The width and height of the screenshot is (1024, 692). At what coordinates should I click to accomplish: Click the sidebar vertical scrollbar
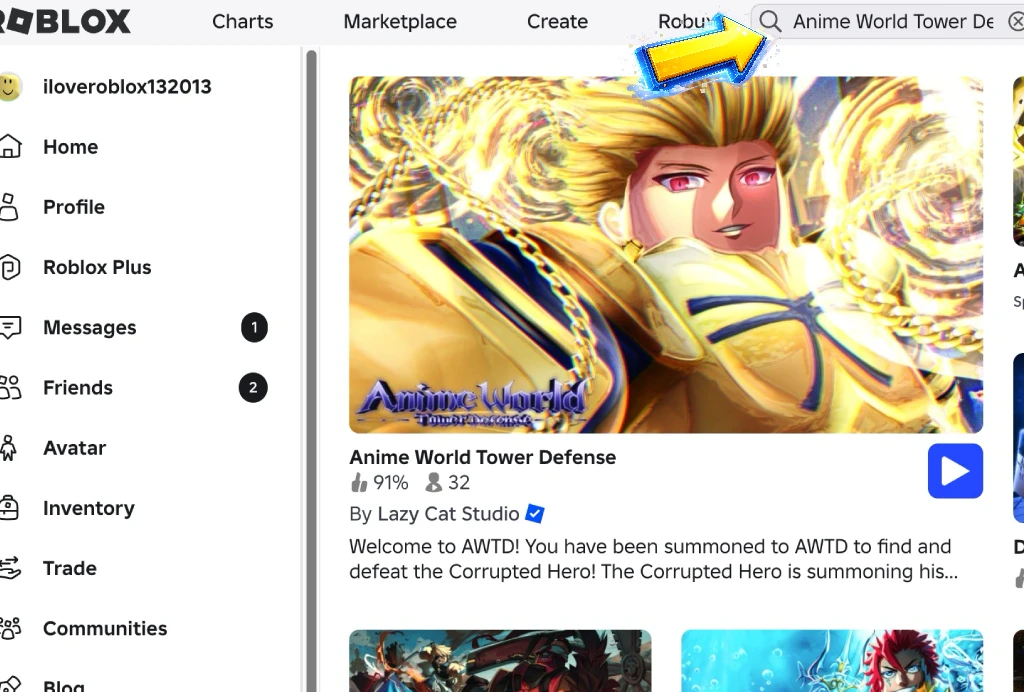pyautogui.click(x=312, y=371)
